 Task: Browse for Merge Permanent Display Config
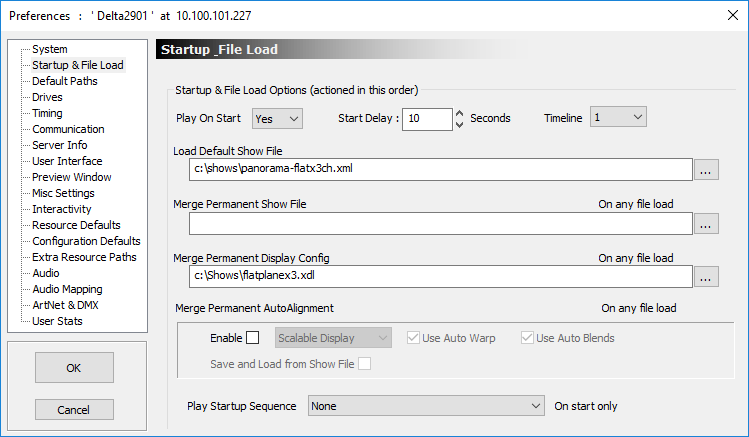(706, 277)
